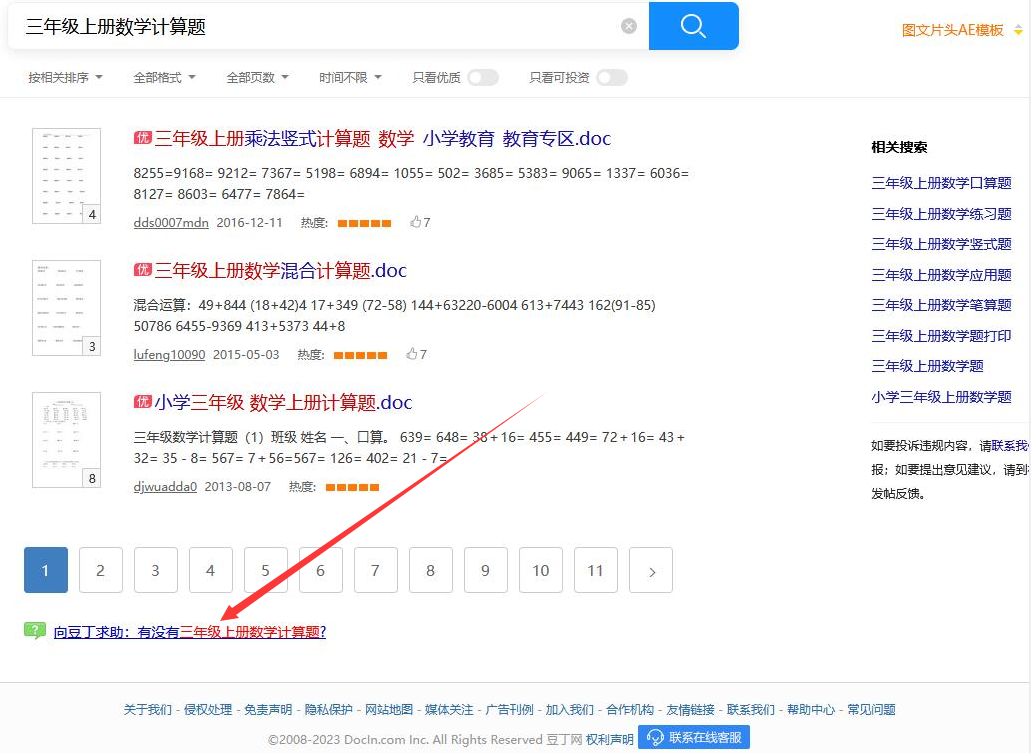Open the 按相关排序 sort dropdown
1031x753 pixels.
(x=65, y=78)
